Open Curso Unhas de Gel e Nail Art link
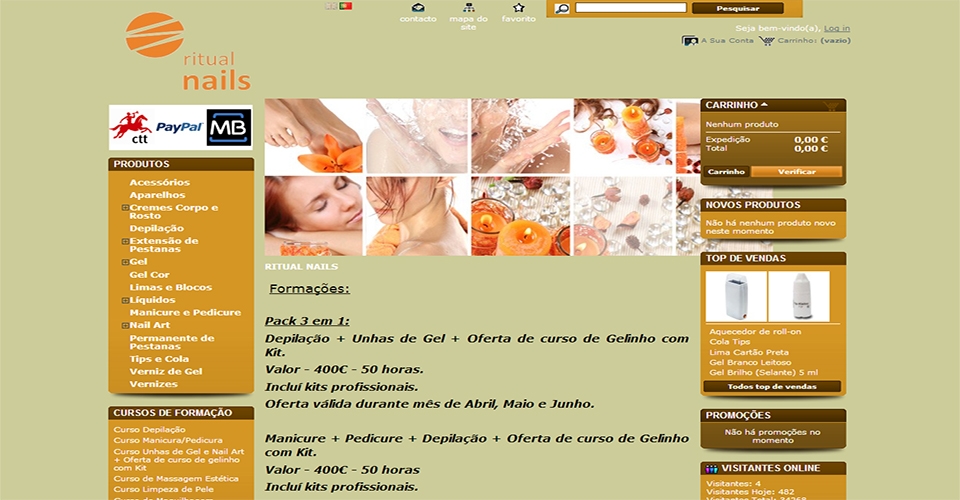 (x=179, y=460)
